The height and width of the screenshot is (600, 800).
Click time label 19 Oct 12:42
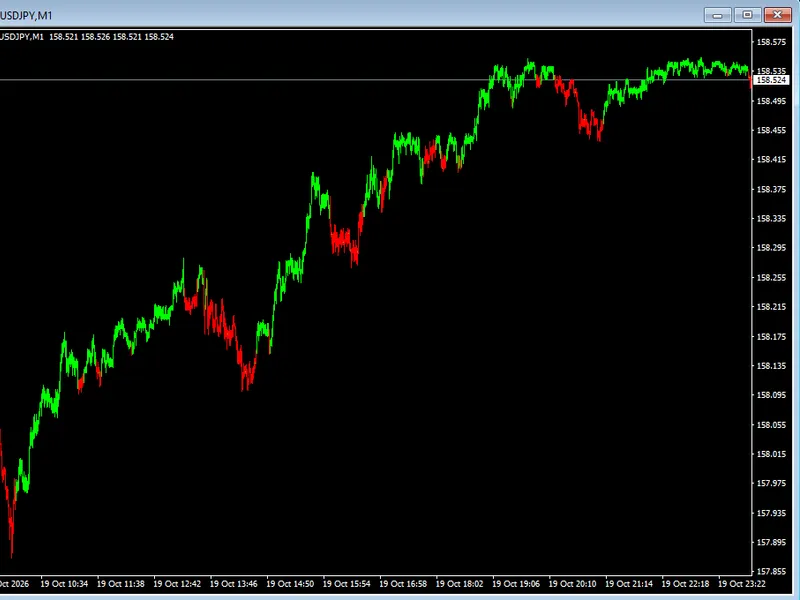pos(177,584)
